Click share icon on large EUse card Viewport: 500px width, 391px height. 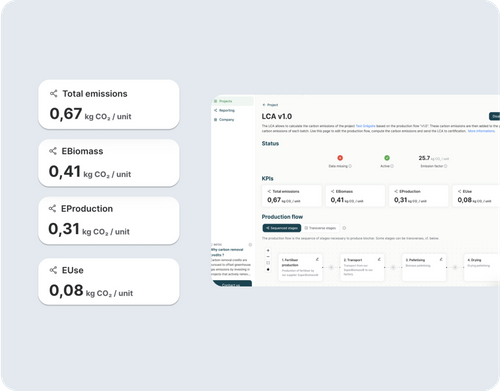tap(53, 270)
